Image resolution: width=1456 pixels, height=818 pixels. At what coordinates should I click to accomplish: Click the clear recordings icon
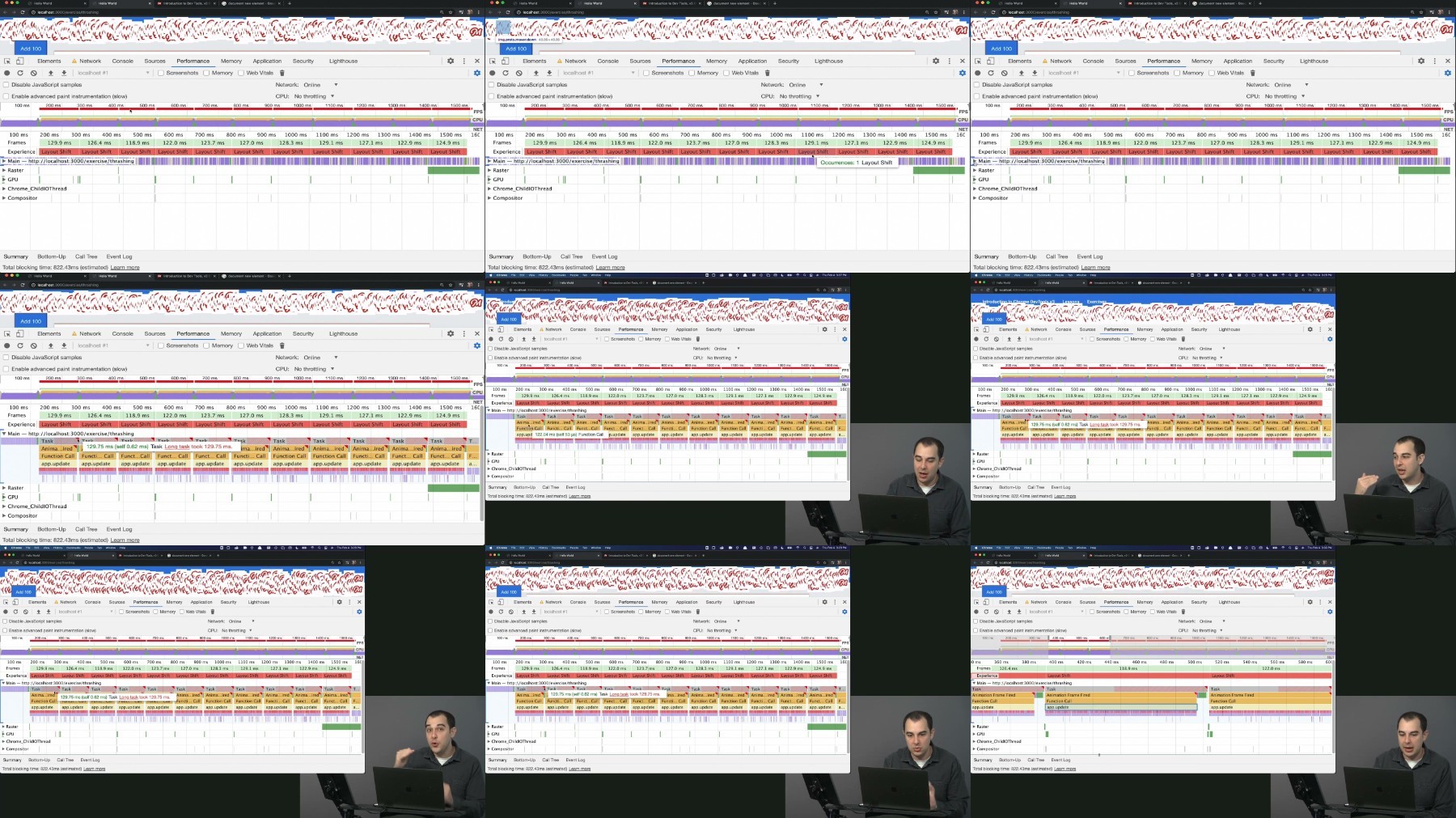(x=33, y=73)
